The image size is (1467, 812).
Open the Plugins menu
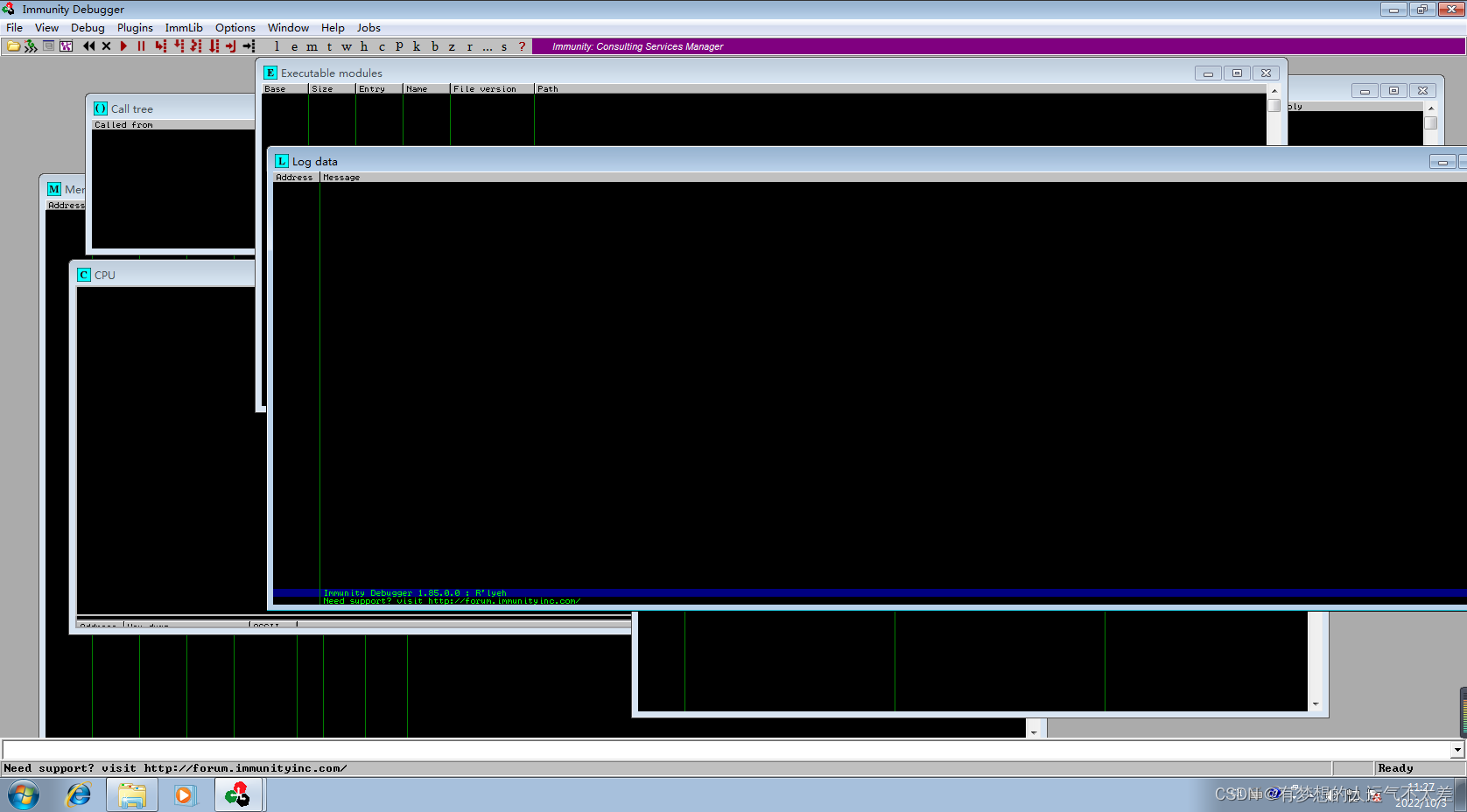[x=135, y=28]
